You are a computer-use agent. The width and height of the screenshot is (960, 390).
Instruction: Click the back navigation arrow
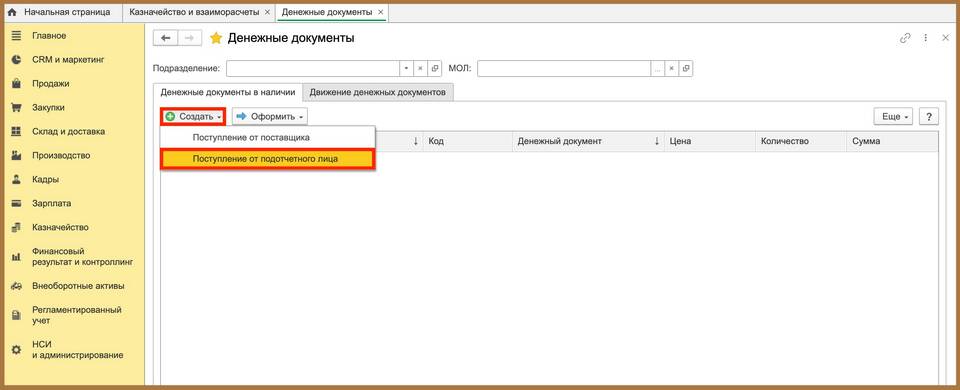tap(165, 38)
